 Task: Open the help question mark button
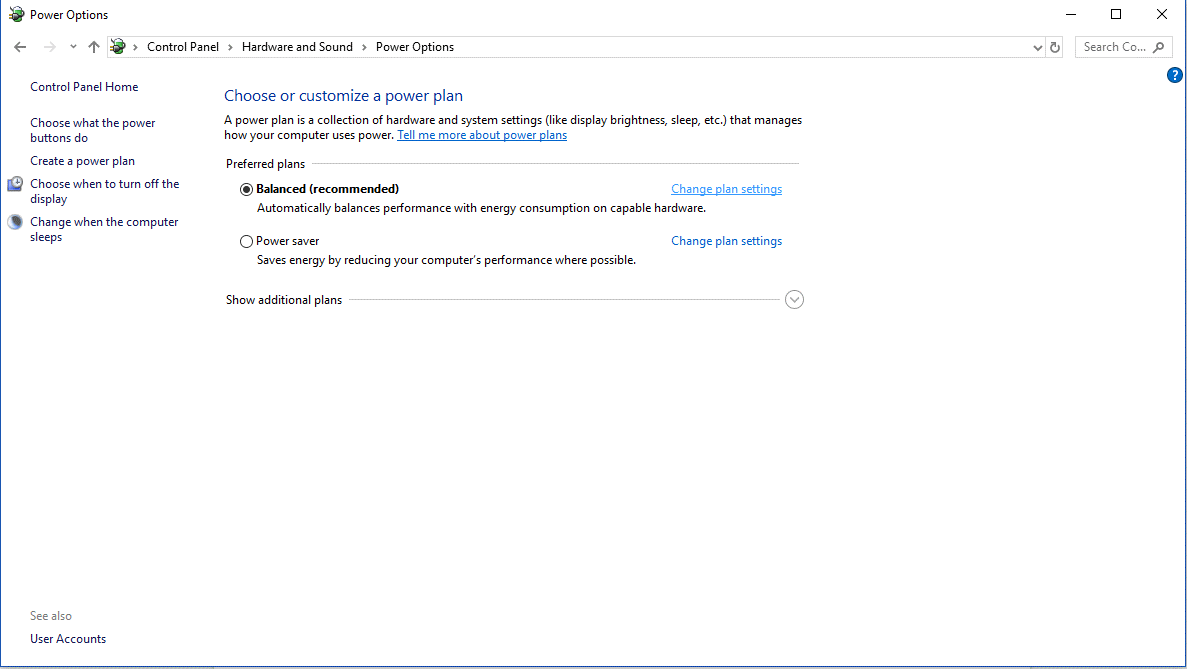coord(1174,75)
